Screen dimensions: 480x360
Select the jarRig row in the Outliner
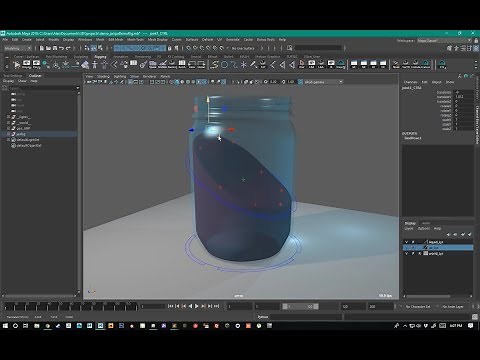tap(39, 134)
